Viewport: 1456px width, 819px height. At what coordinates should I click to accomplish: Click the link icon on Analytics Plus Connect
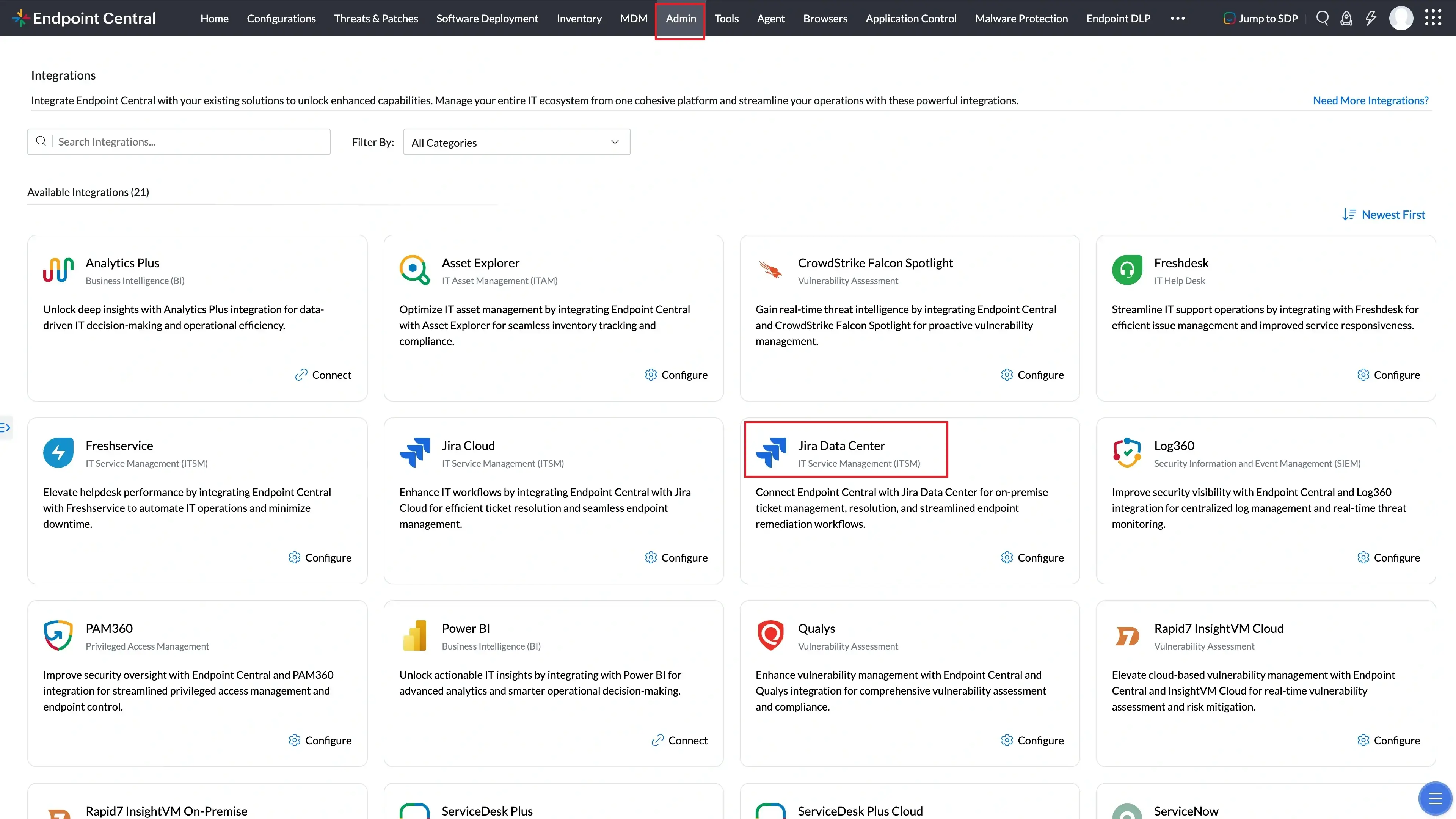tap(301, 375)
